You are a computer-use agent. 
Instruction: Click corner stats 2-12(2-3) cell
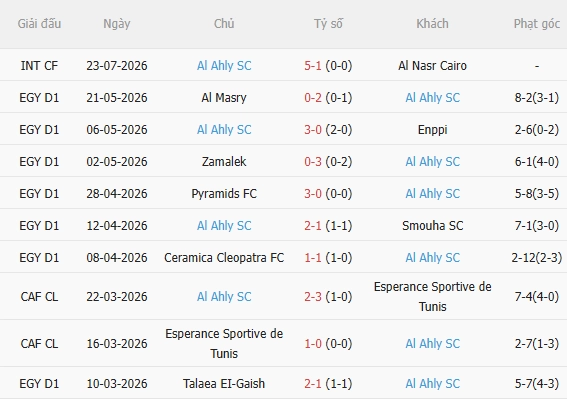(537, 258)
